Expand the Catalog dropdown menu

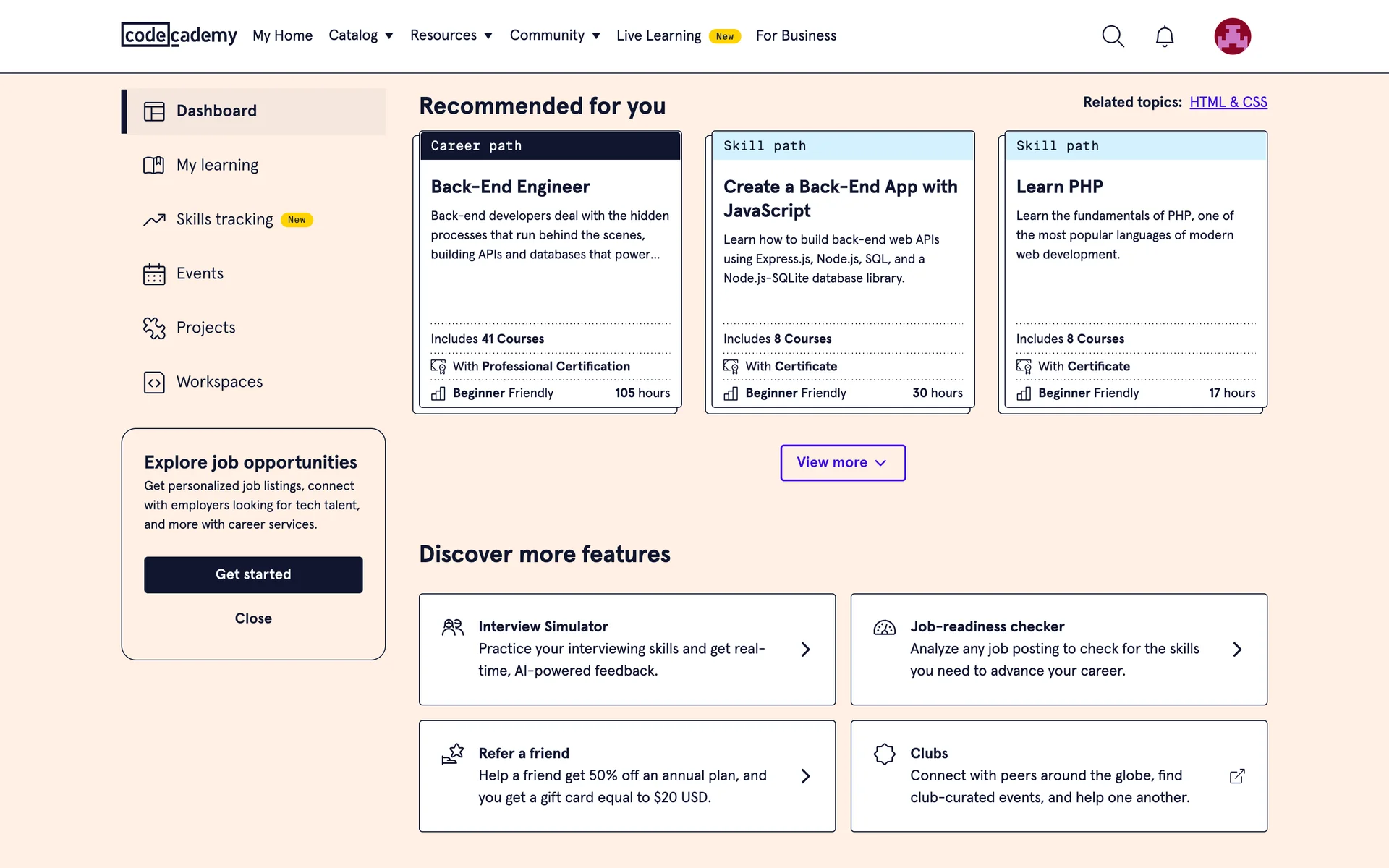[x=360, y=35]
